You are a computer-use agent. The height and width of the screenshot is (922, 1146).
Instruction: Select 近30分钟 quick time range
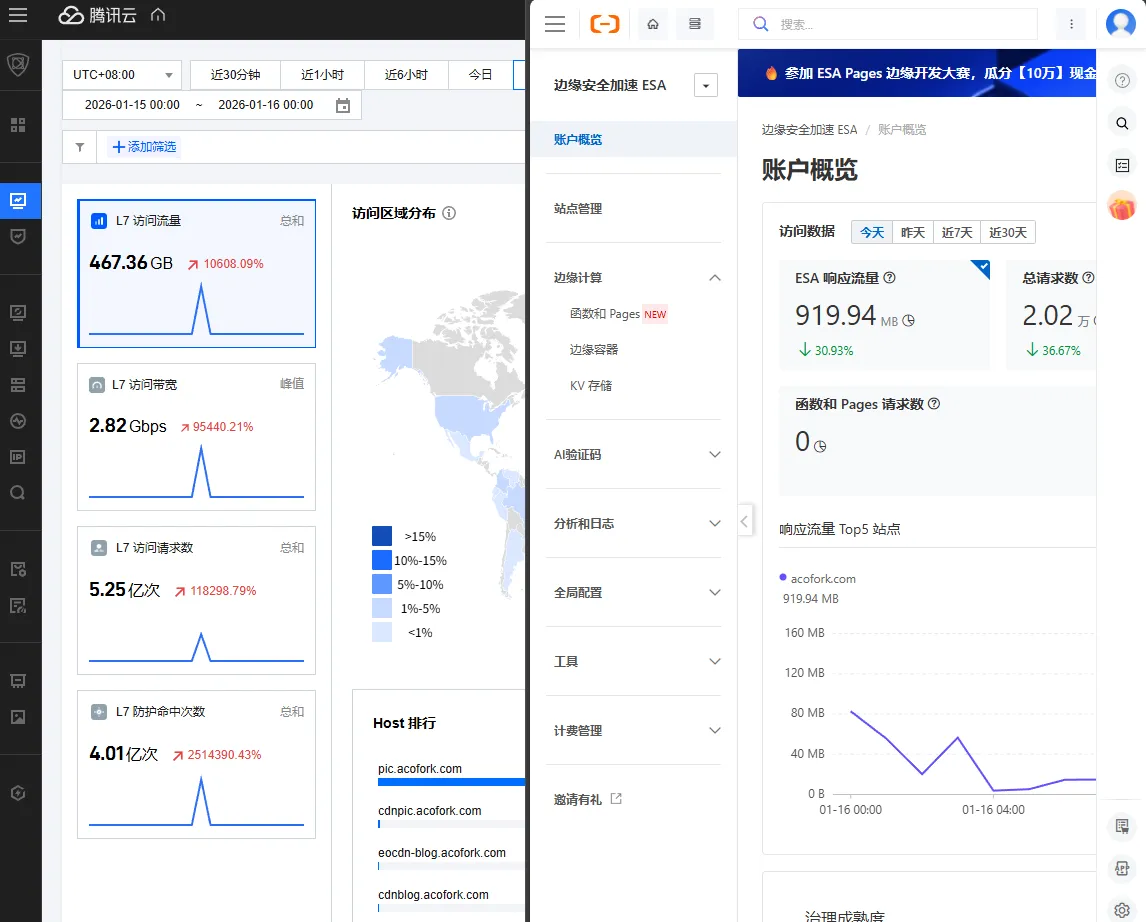click(x=235, y=74)
